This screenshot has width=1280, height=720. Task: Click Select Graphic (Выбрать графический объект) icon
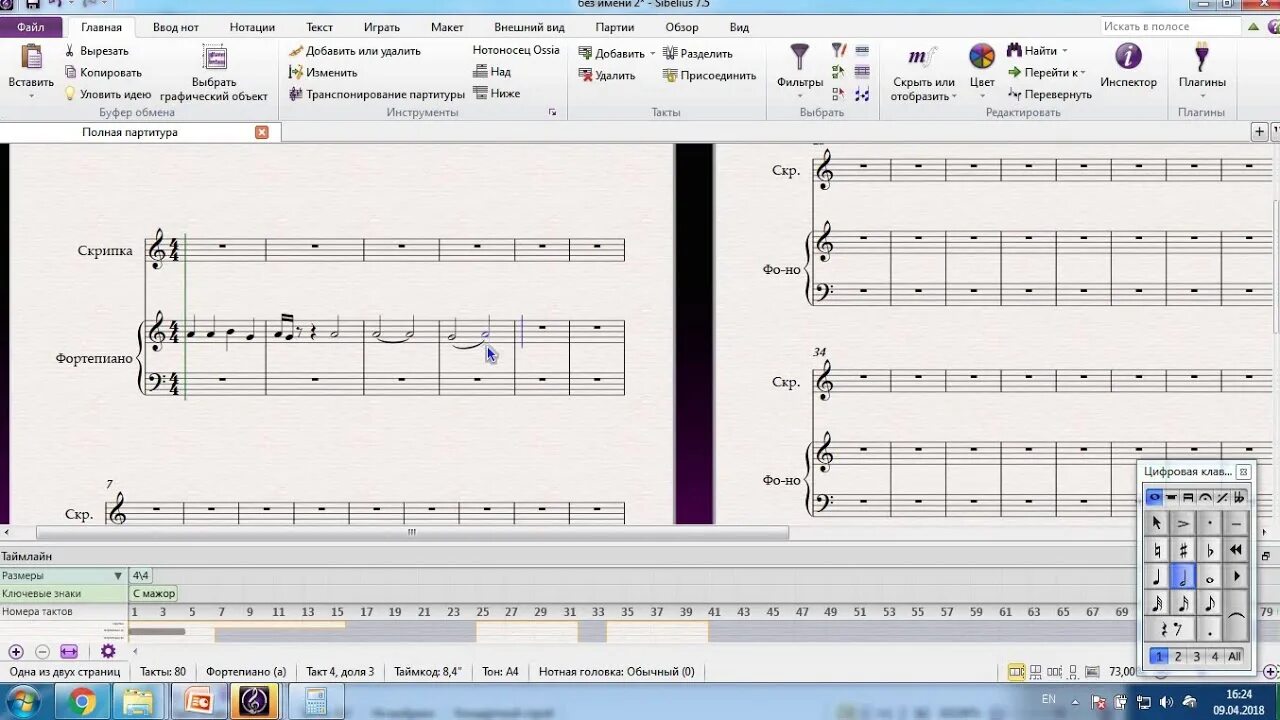click(x=214, y=58)
